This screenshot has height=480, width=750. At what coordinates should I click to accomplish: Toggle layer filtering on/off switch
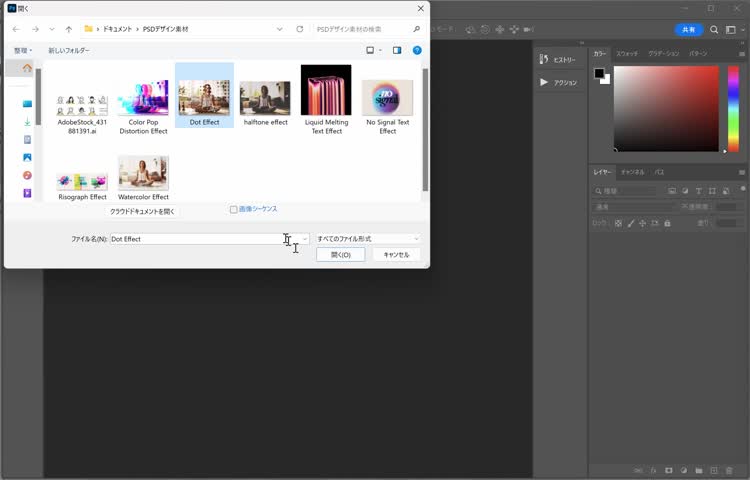click(743, 189)
